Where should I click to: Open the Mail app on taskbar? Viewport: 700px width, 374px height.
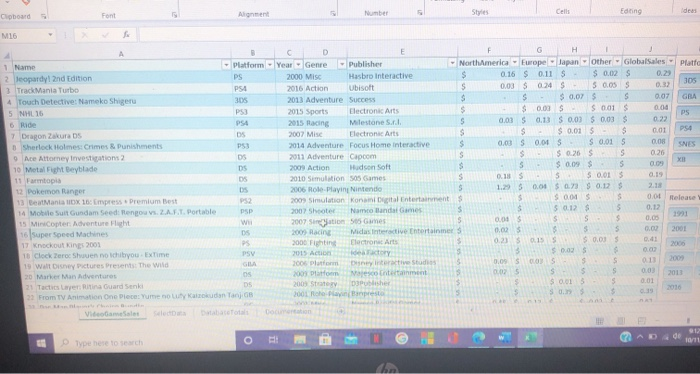[x=351, y=339]
